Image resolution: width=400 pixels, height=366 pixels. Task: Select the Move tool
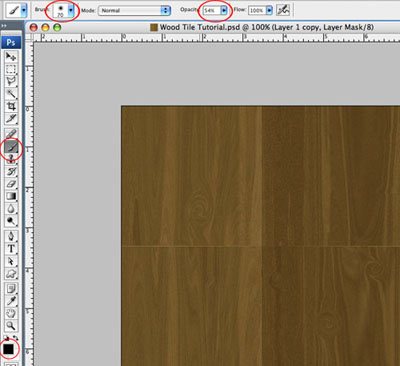click(11, 56)
